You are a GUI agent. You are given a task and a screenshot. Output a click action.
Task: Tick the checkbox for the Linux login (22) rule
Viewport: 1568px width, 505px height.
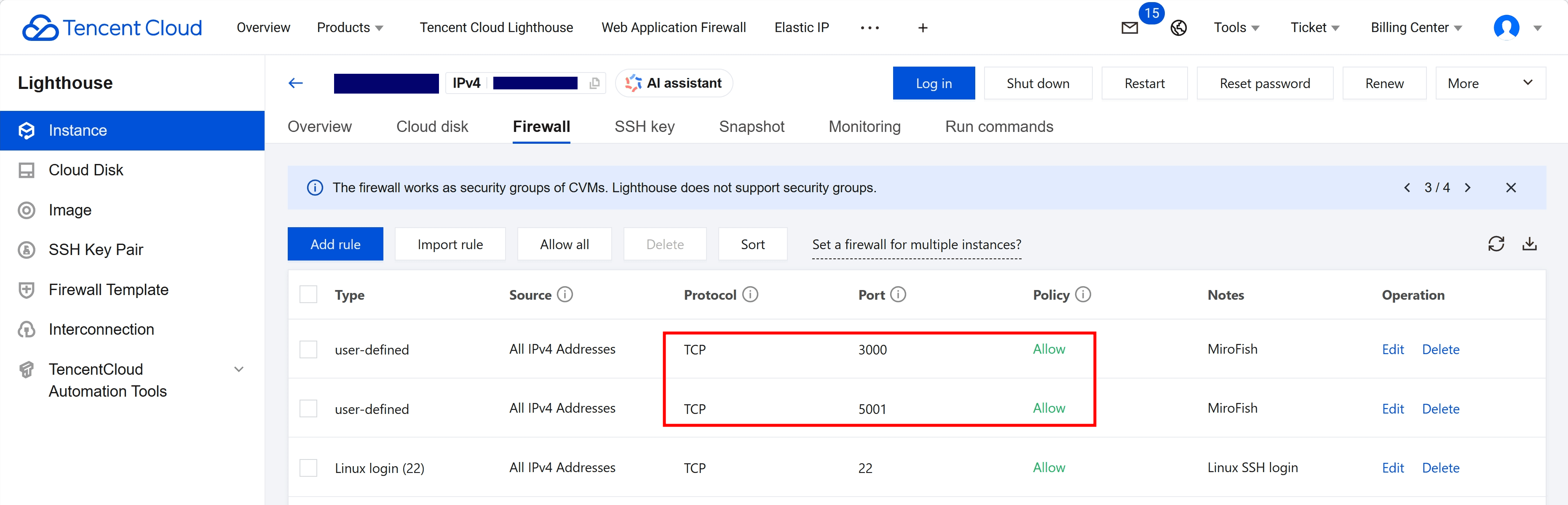[309, 468]
